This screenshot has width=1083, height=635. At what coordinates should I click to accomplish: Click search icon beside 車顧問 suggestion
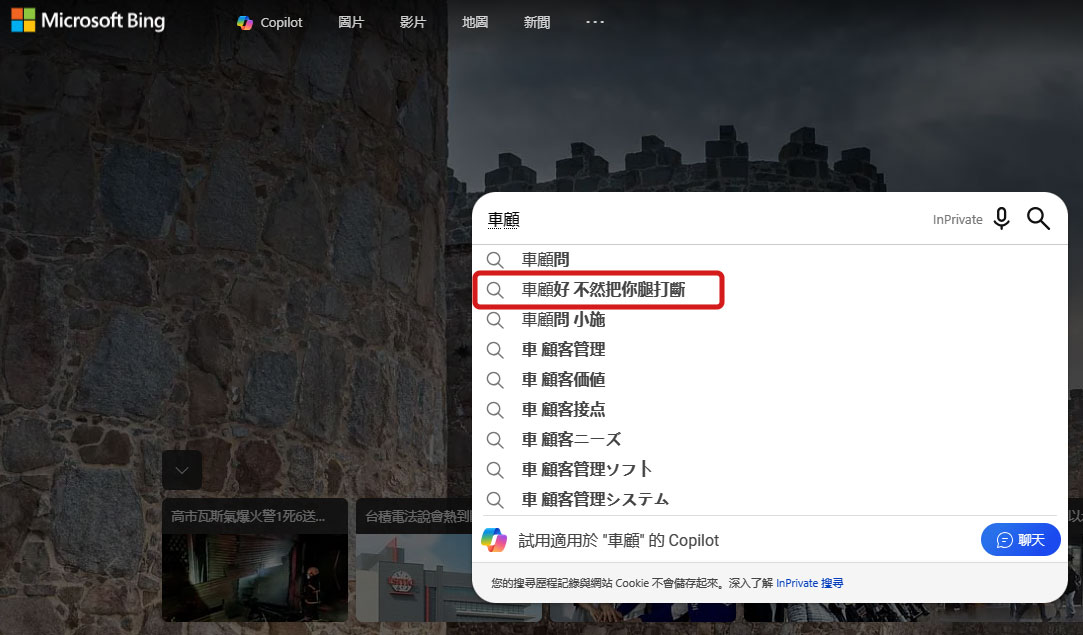tap(495, 260)
